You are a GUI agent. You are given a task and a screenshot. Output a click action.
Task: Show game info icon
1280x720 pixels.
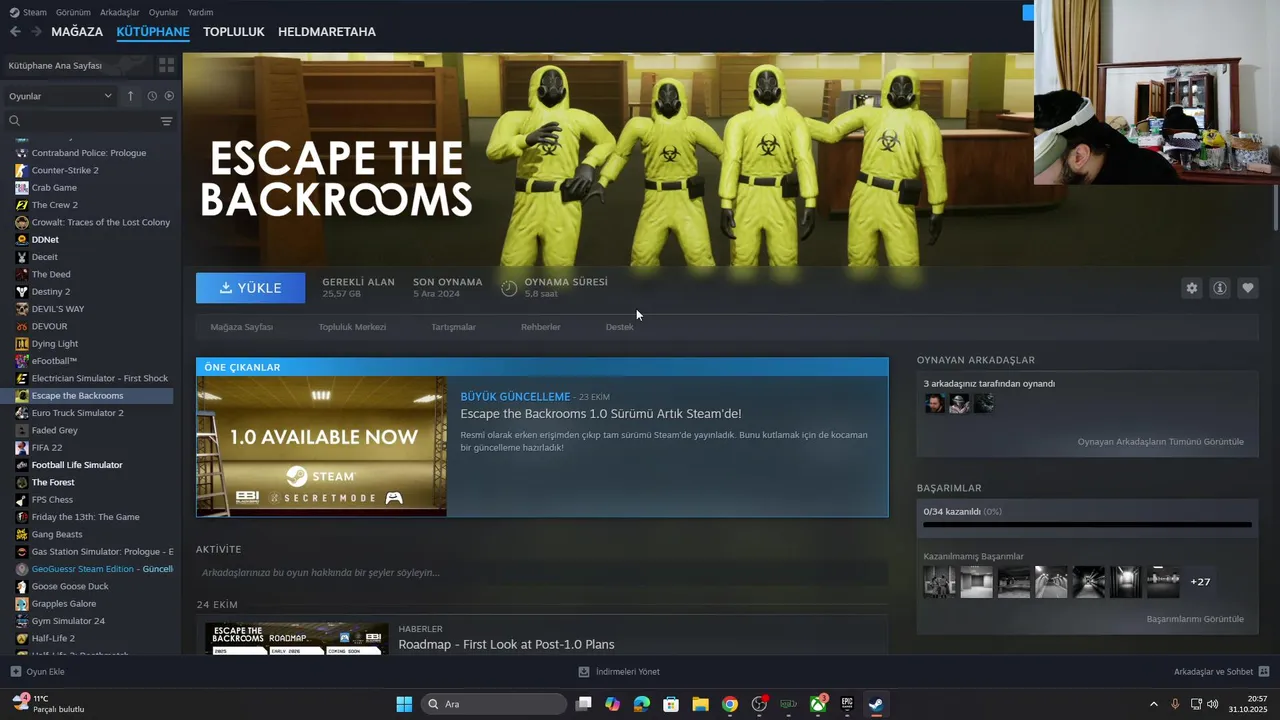click(1219, 288)
